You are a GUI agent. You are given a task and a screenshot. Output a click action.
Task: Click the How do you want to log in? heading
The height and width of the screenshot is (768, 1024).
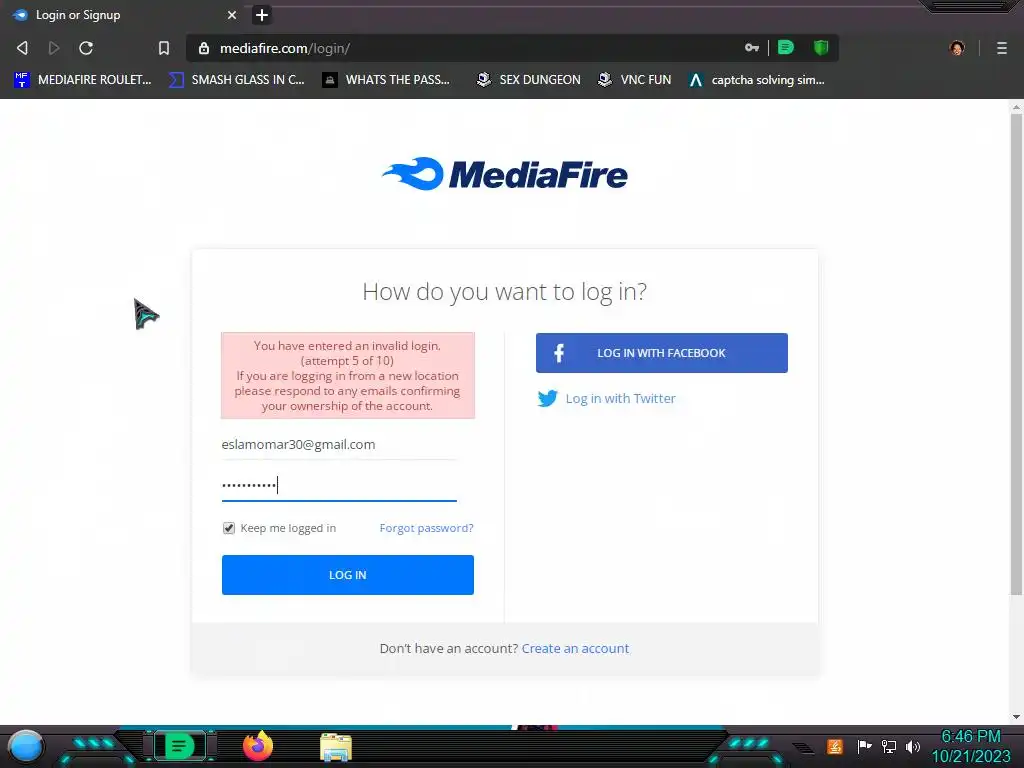[x=505, y=291]
